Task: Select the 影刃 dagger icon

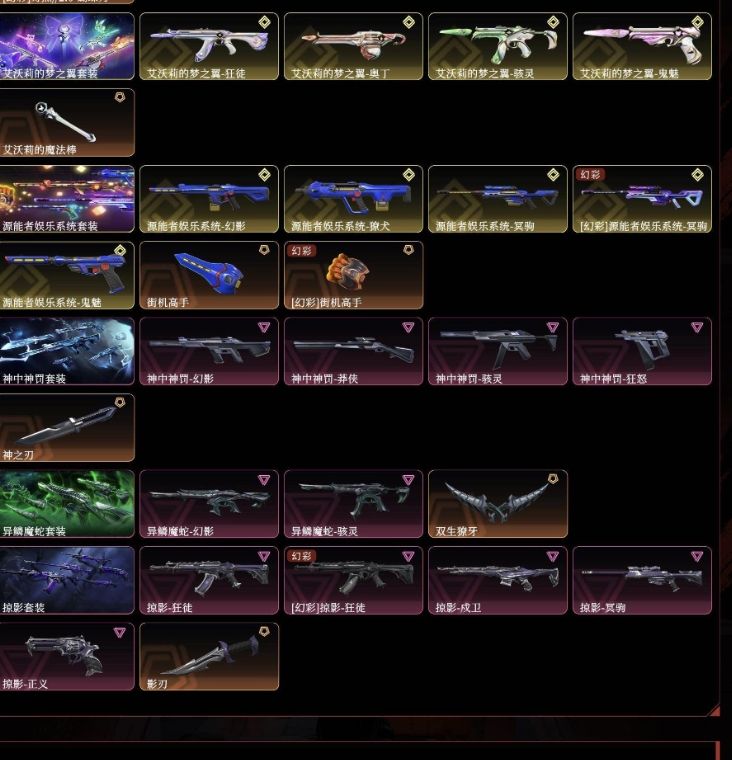Action: coord(209,655)
